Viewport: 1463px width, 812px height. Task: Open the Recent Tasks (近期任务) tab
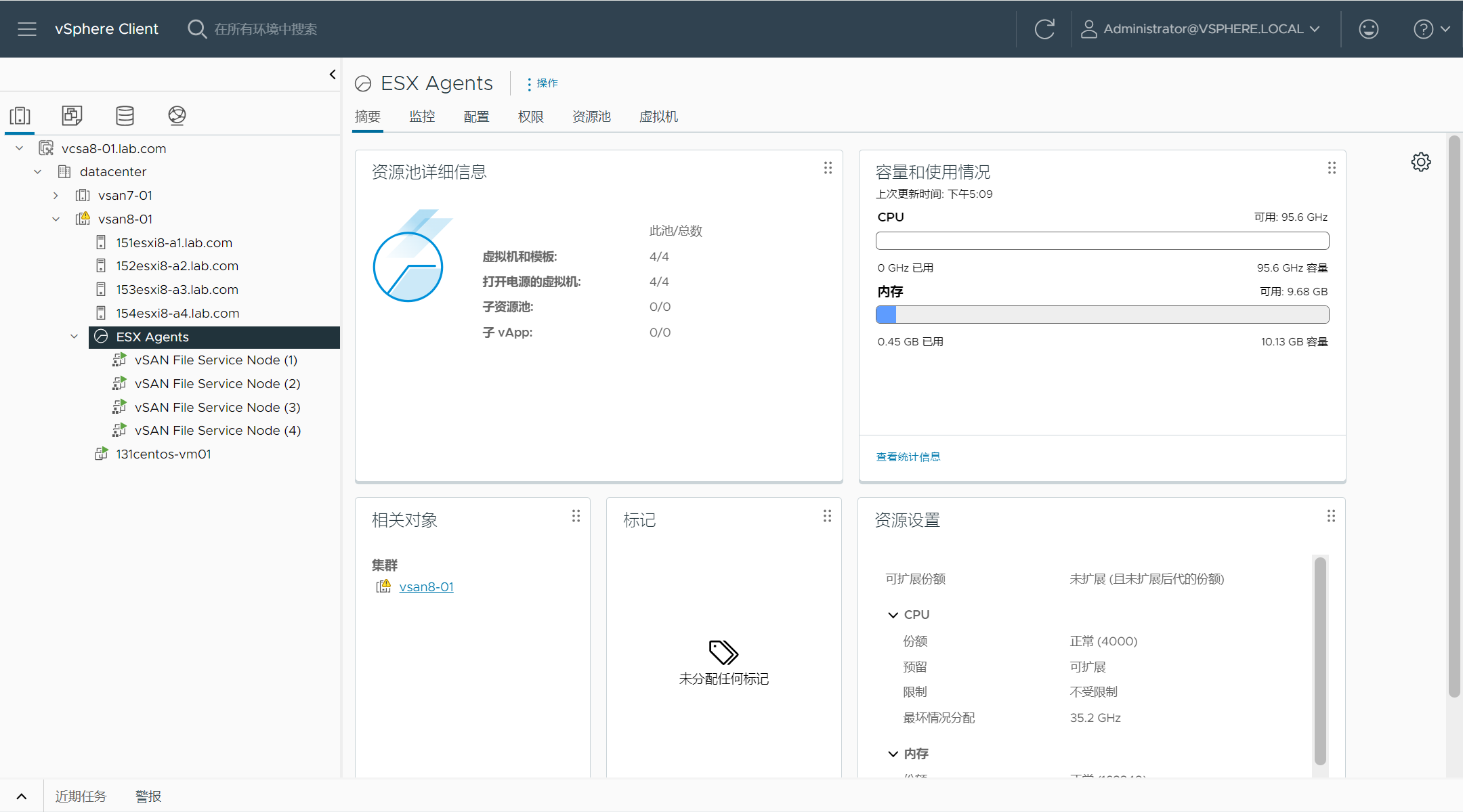(x=81, y=796)
